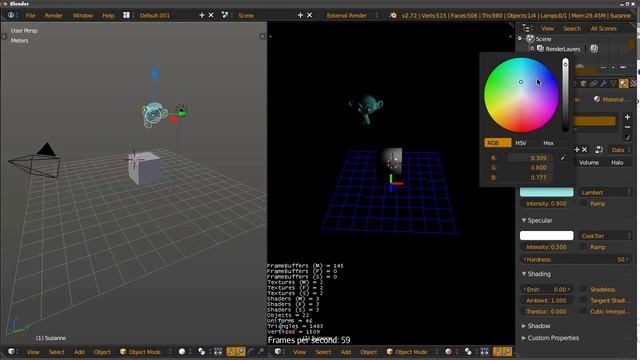640x360 pixels.
Task: Select left viewport rotate manipulator arc
Action: tap(251, 351)
